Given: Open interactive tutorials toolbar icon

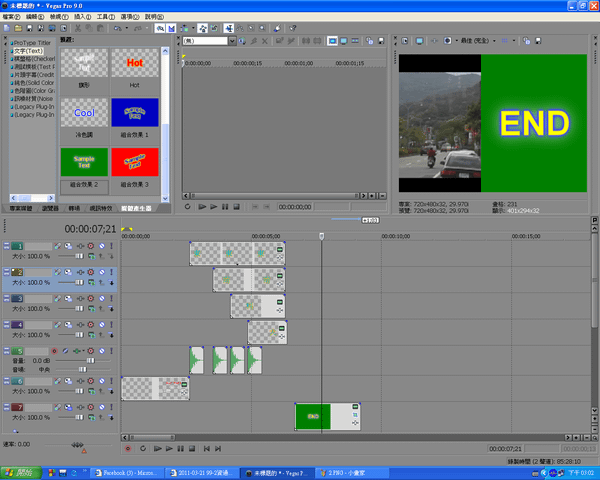Looking at the screenshot, I should 277,28.
